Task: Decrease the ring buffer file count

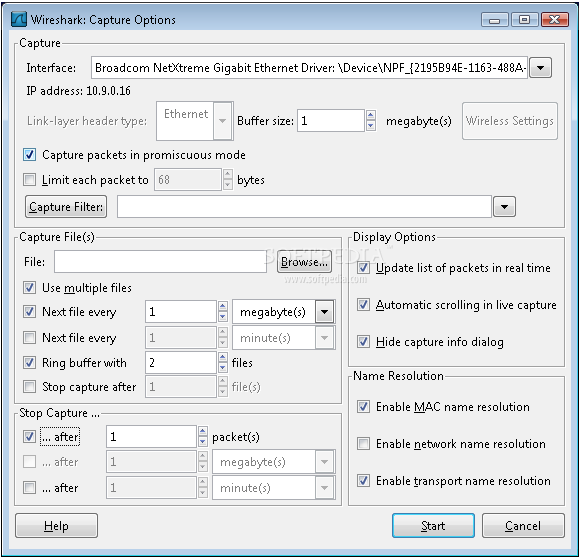Action: (223, 368)
